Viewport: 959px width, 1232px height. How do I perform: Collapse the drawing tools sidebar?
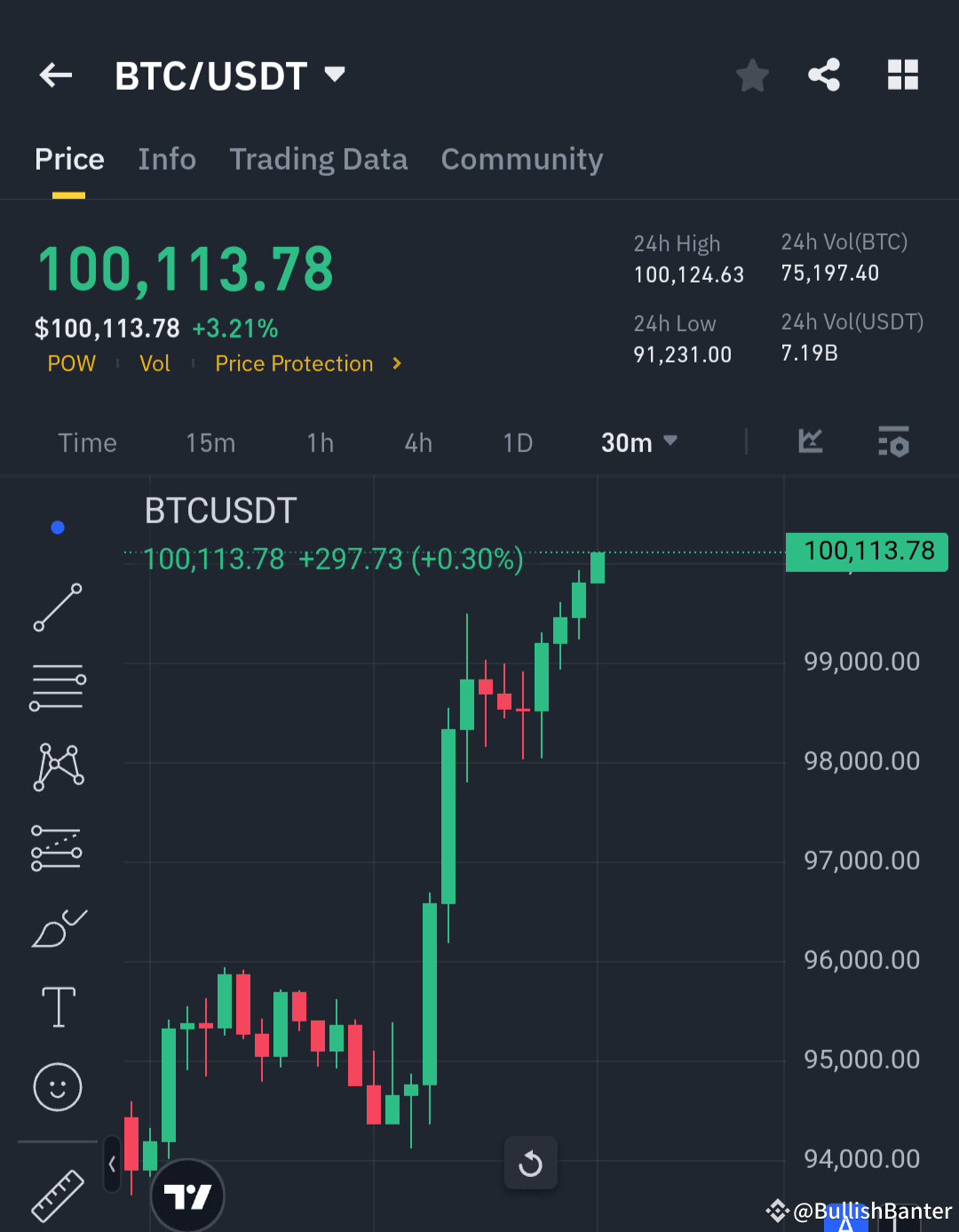coord(112,1164)
